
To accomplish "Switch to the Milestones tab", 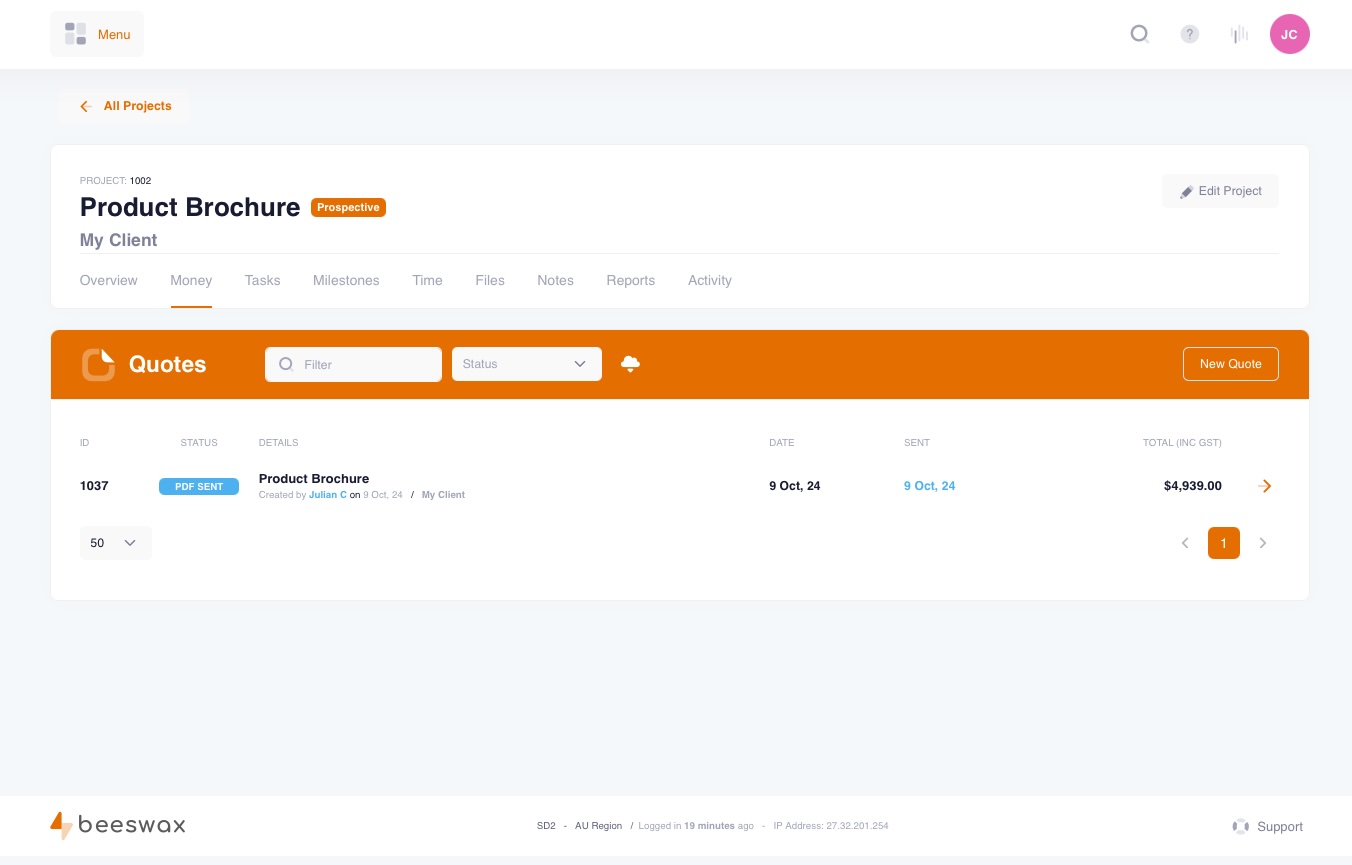I will click(x=346, y=281).
